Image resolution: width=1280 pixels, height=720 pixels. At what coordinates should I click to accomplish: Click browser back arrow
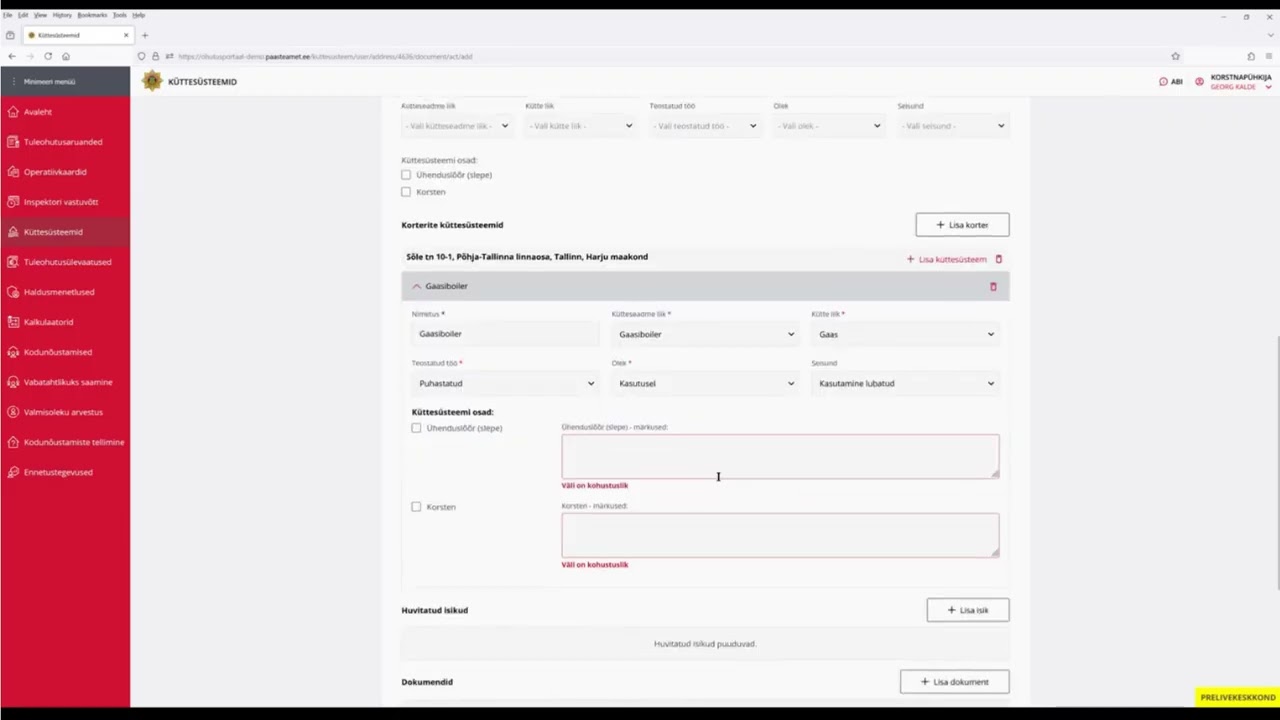pyautogui.click(x=12, y=56)
